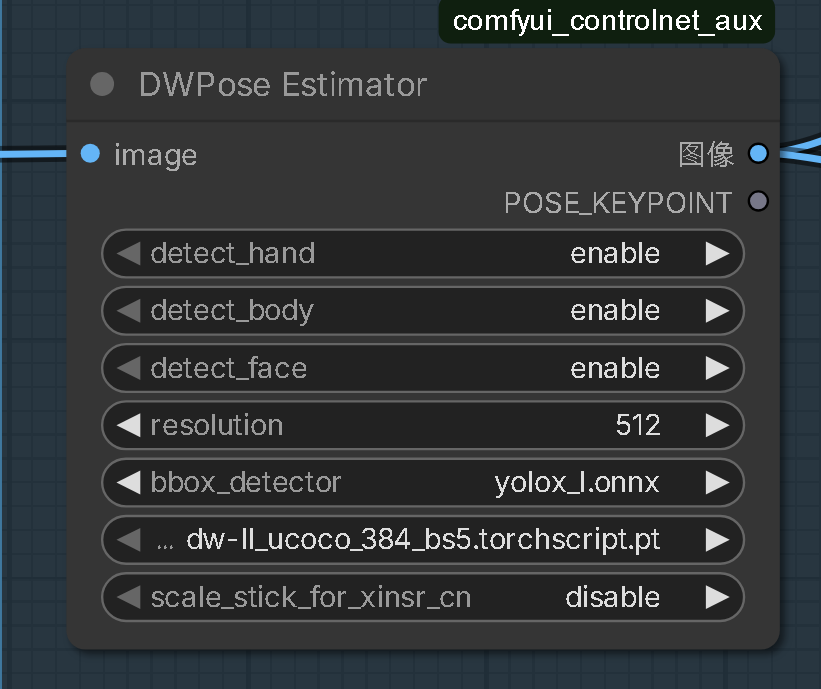This screenshot has width=821, height=689.
Task: Click the detect_body left arrow
Action: [x=128, y=310]
